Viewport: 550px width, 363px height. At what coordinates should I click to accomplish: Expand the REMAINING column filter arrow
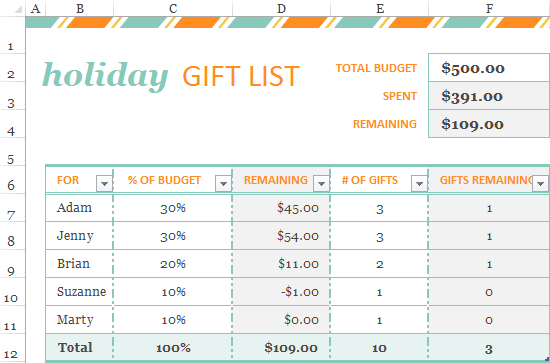click(321, 183)
